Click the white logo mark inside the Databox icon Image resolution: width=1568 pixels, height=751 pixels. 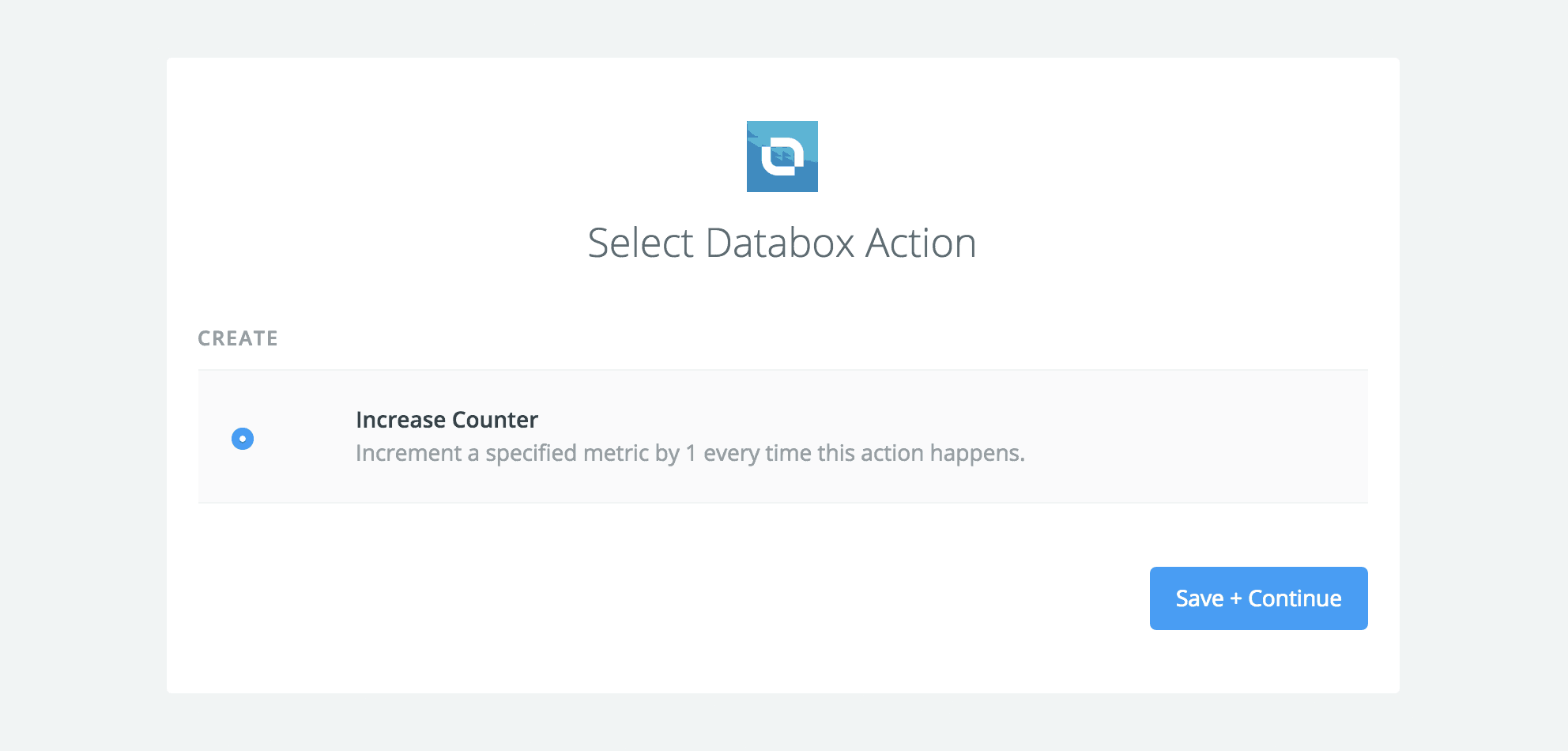click(782, 156)
